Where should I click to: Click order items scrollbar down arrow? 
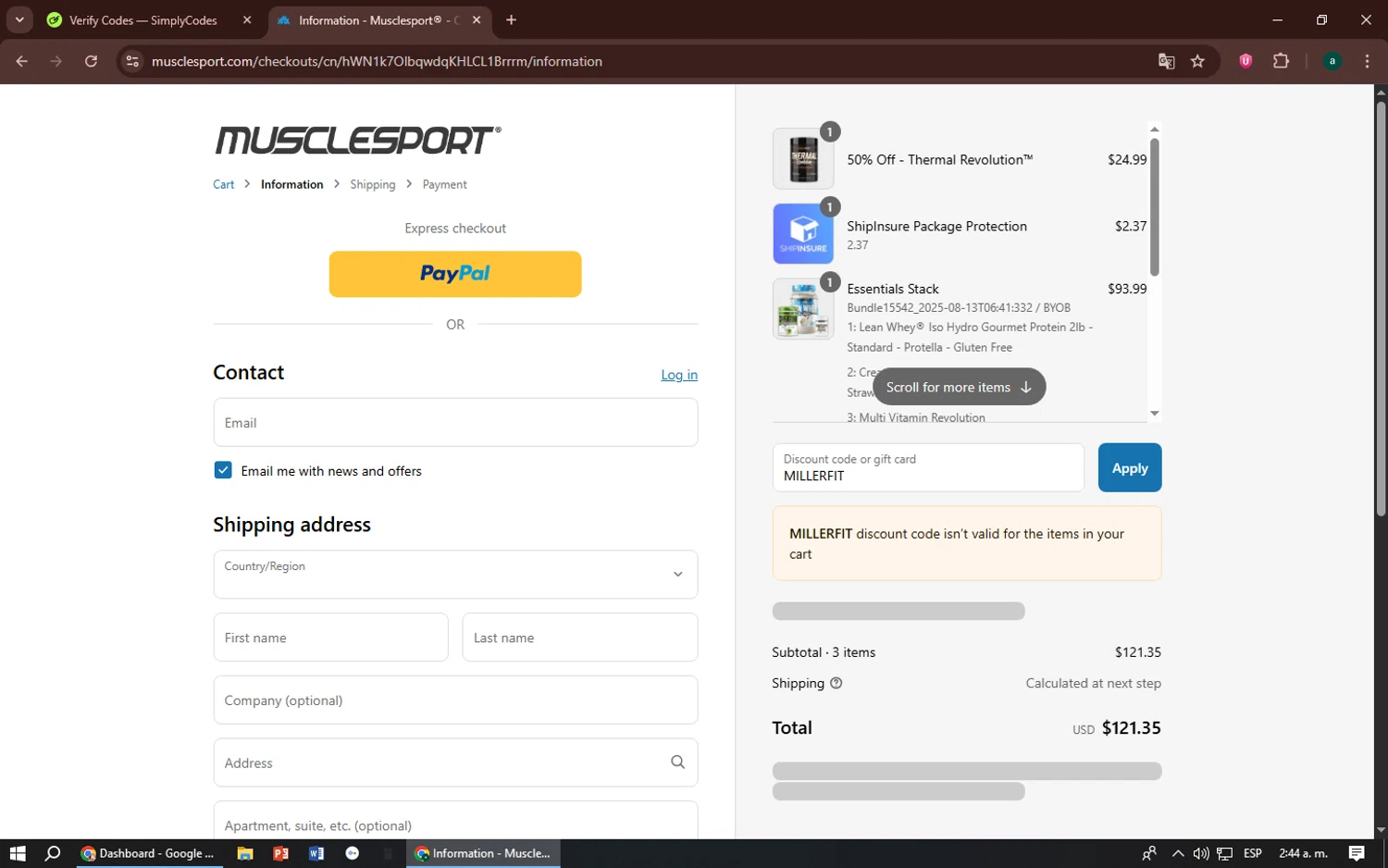point(1154,414)
